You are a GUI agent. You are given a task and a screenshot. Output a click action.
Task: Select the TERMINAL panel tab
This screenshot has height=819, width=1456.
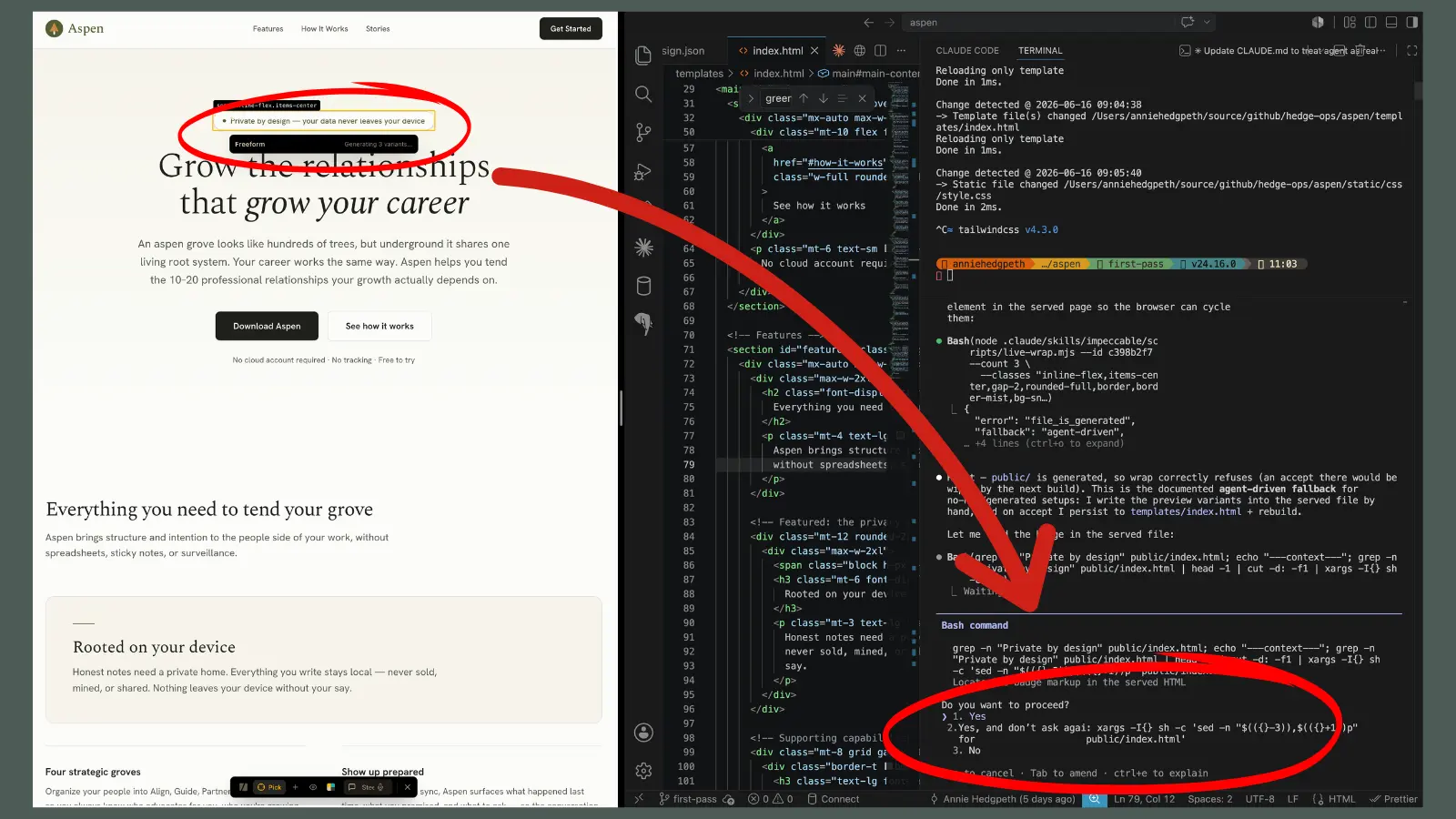click(1040, 51)
